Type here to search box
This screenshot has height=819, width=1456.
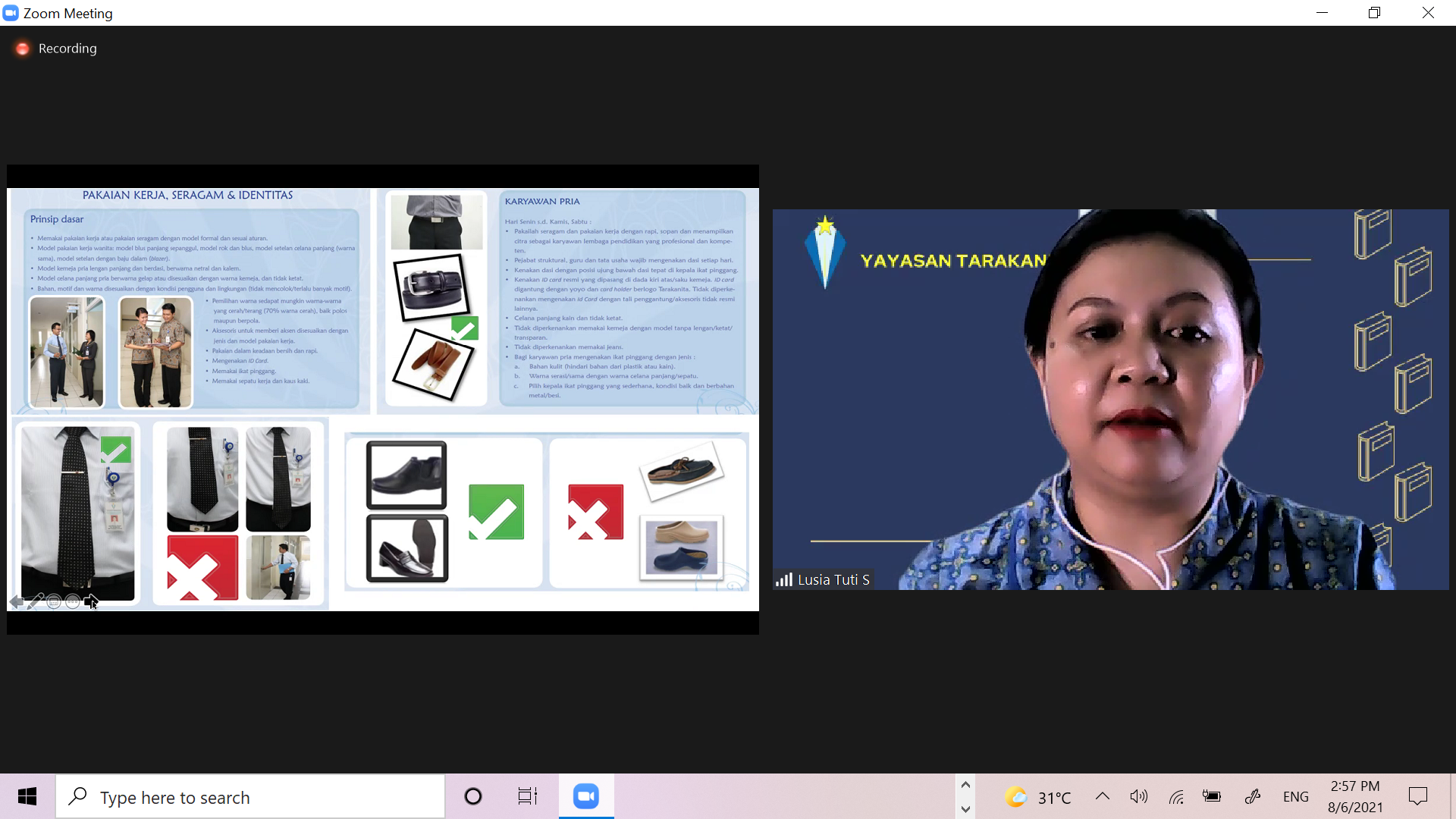250,796
